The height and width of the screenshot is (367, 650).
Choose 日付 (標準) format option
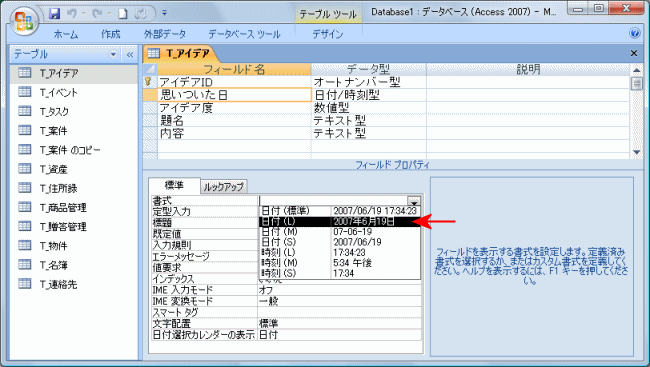click(340, 211)
